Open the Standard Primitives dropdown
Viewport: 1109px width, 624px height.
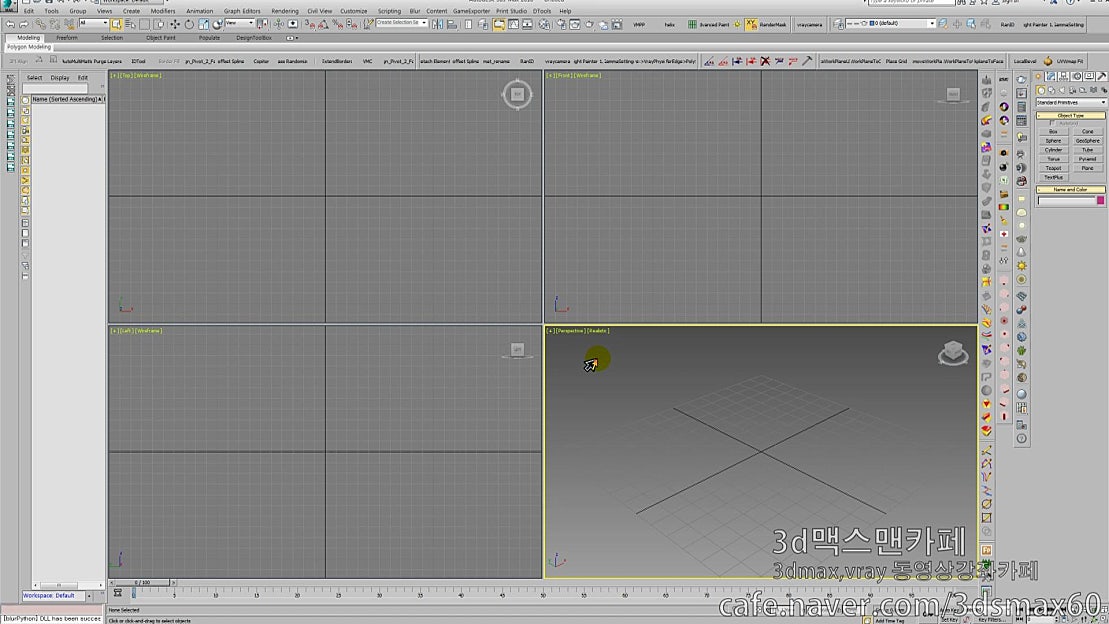tap(1071, 102)
